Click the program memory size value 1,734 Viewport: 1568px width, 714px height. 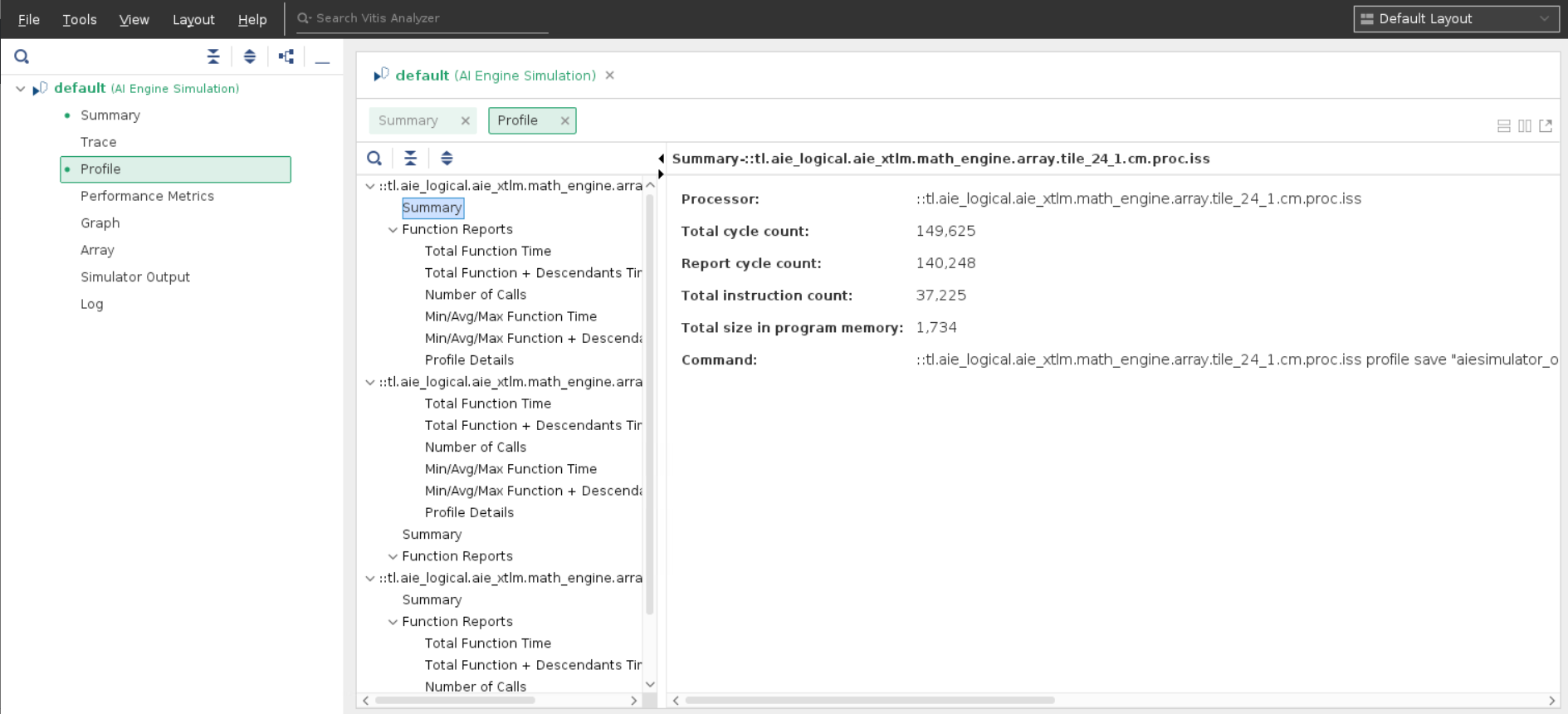936,328
